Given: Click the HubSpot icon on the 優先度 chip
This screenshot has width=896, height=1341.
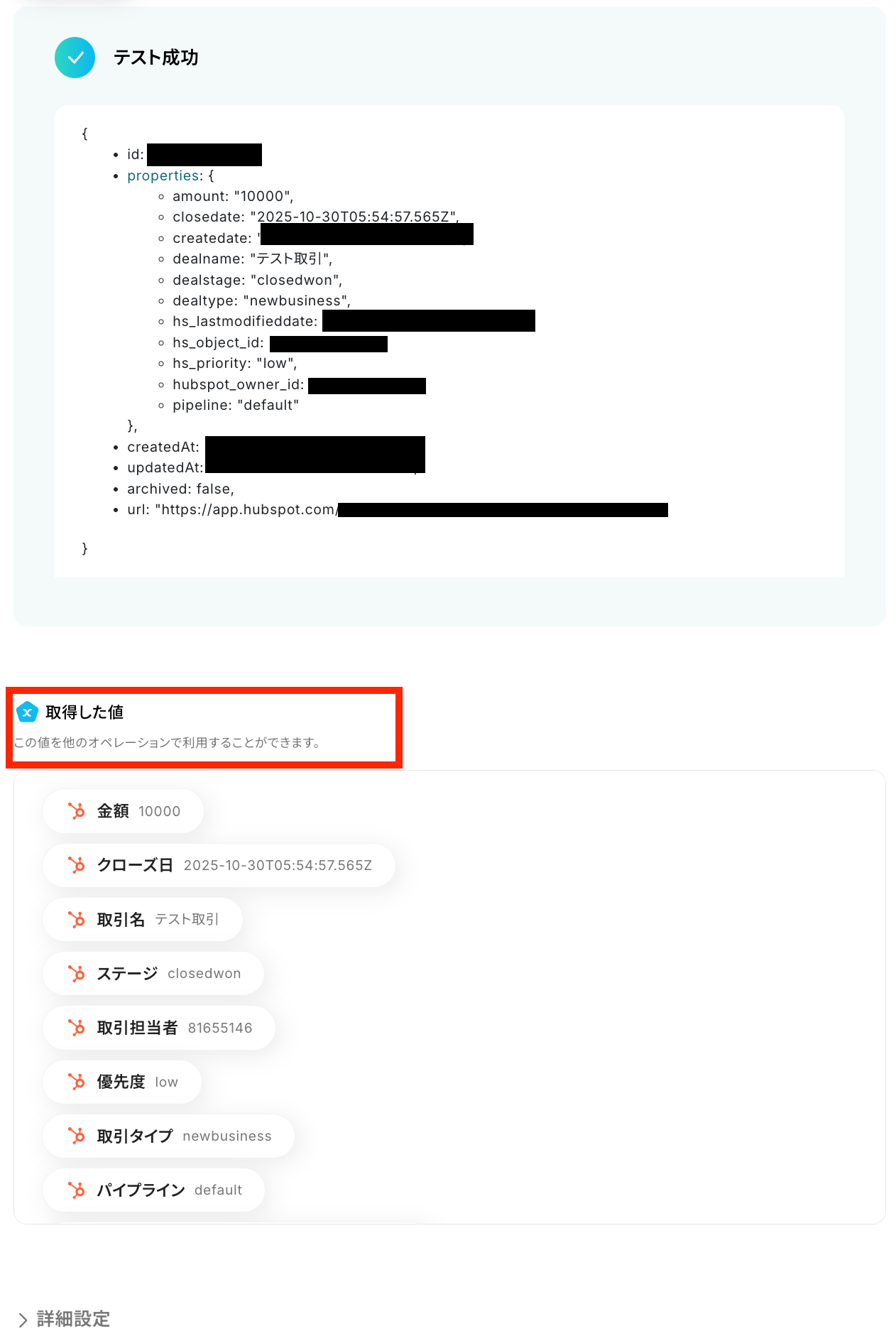Looking at the screenshot, I should (x=76, y=1082).
